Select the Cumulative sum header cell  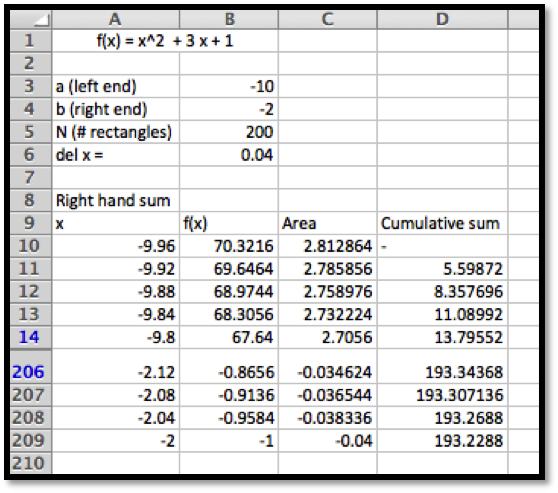442,223
